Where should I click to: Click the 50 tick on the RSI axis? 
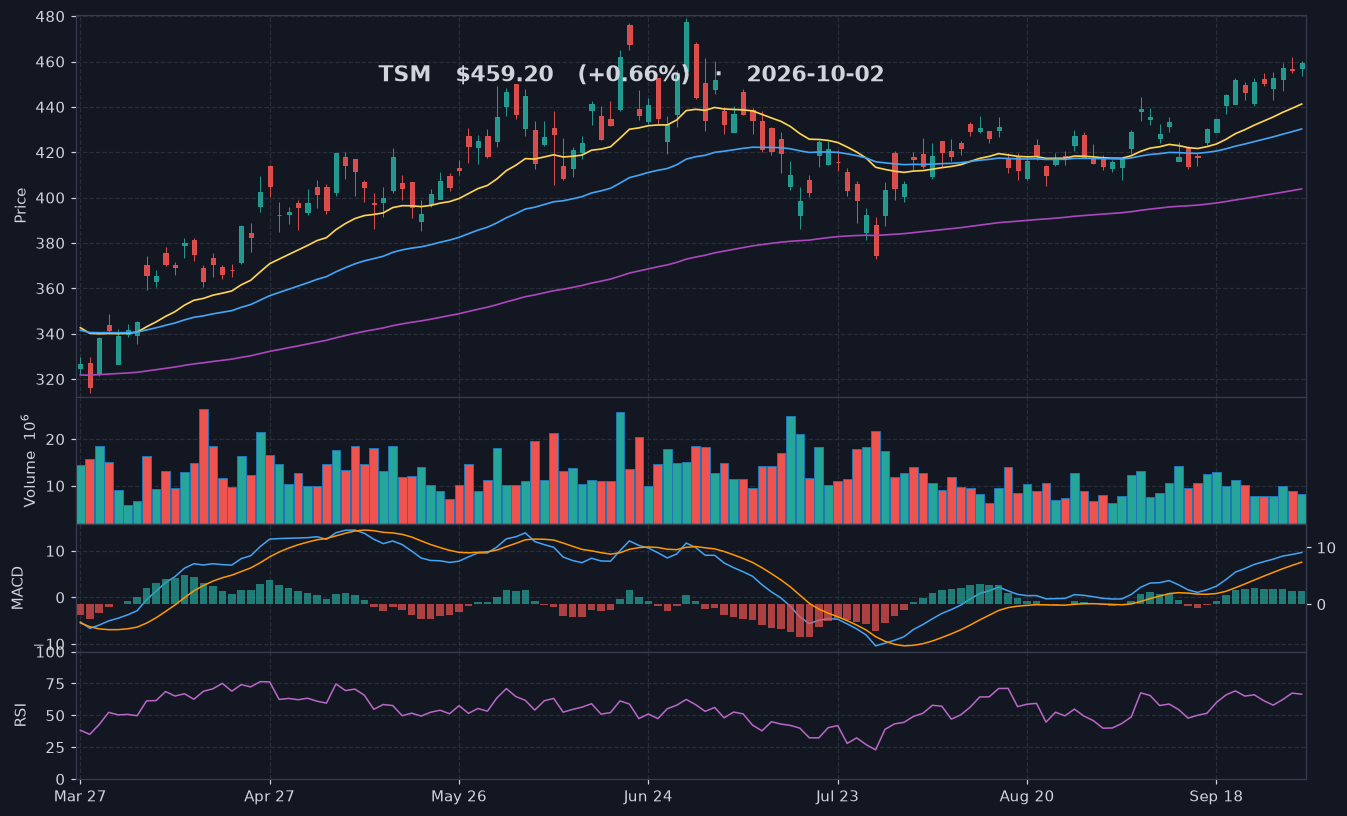point(56,717)
